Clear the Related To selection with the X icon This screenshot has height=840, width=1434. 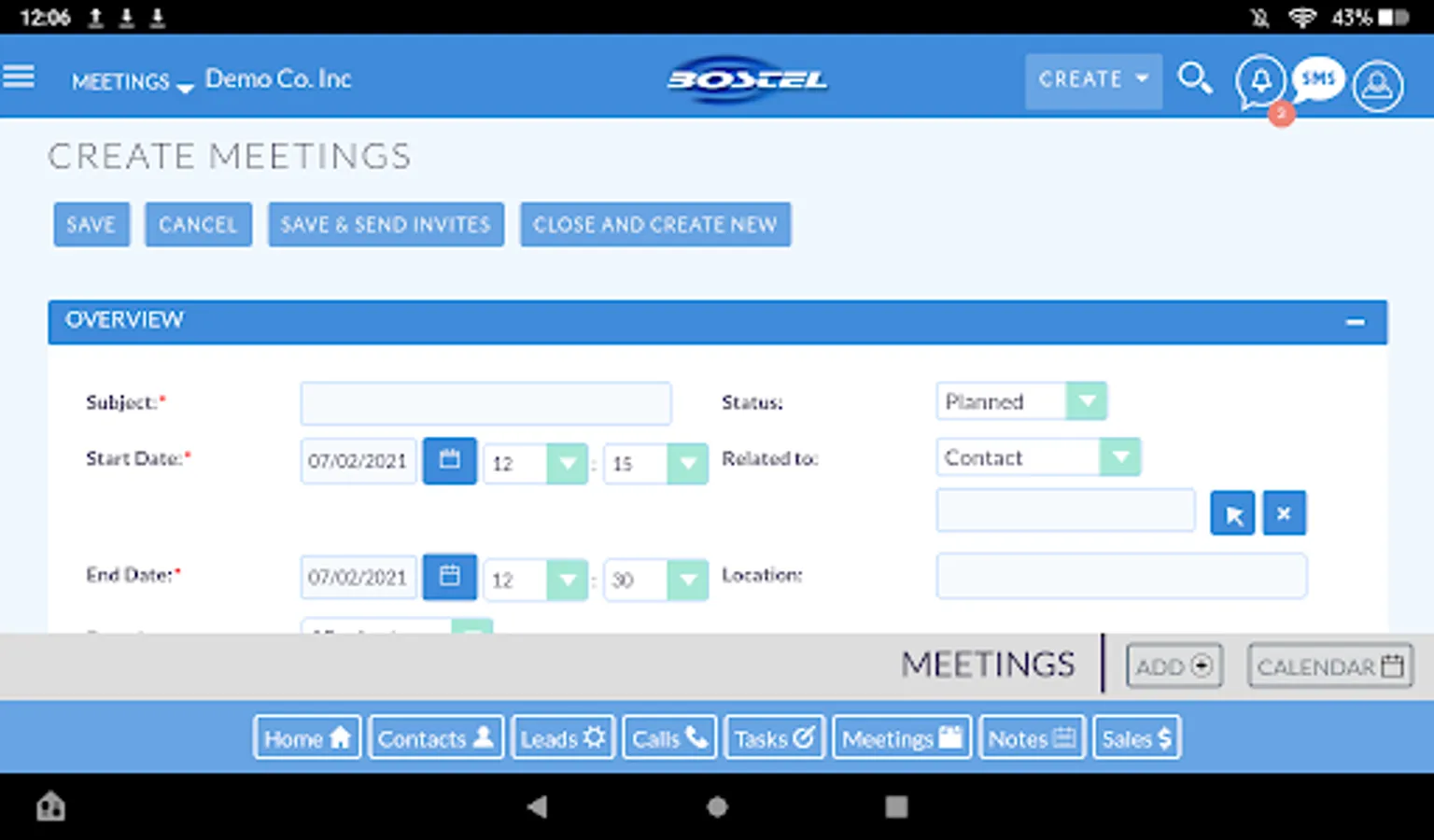(x=1285, y=512)
